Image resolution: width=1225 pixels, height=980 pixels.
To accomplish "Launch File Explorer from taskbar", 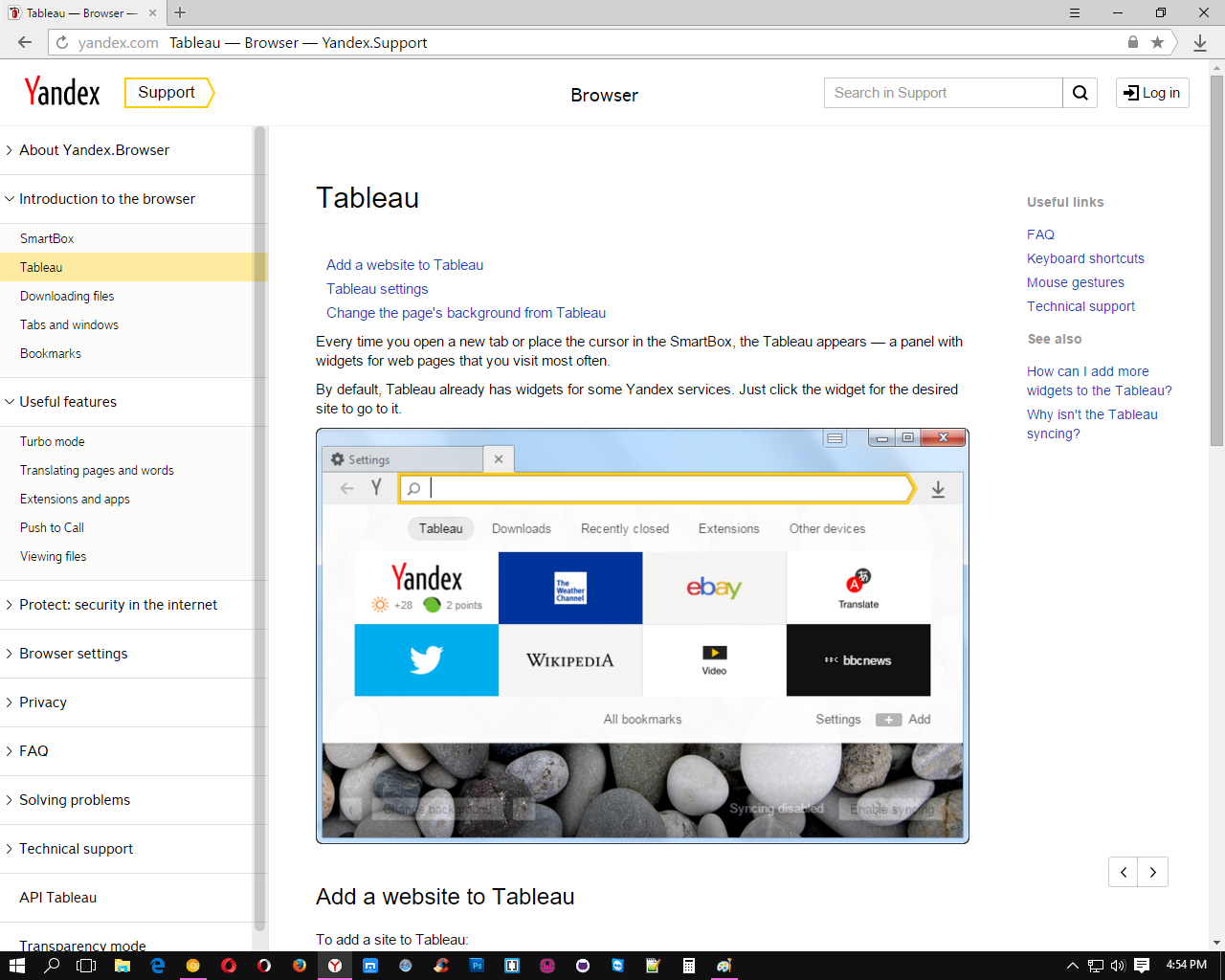I will [122, 966].
